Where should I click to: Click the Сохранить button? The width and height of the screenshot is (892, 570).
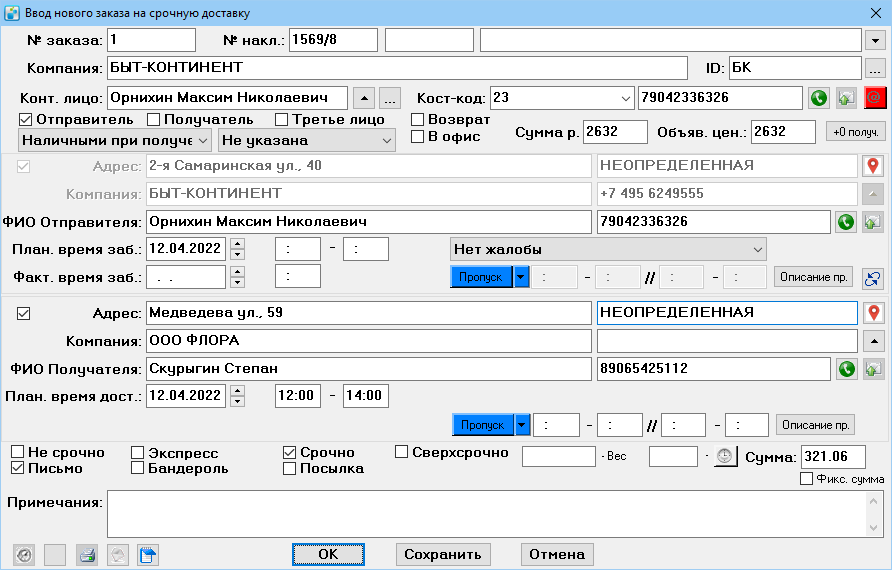tap(443, 554)
